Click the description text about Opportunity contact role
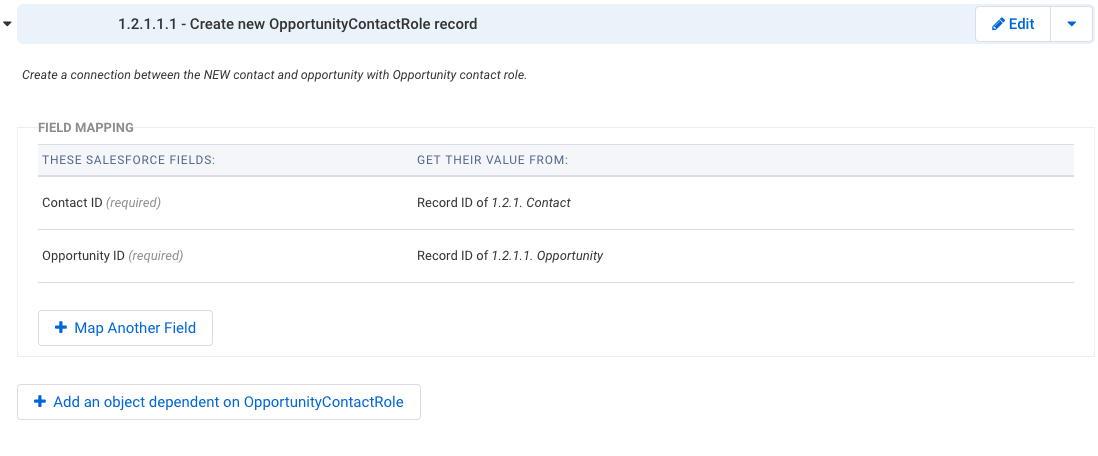 (274, 75)
